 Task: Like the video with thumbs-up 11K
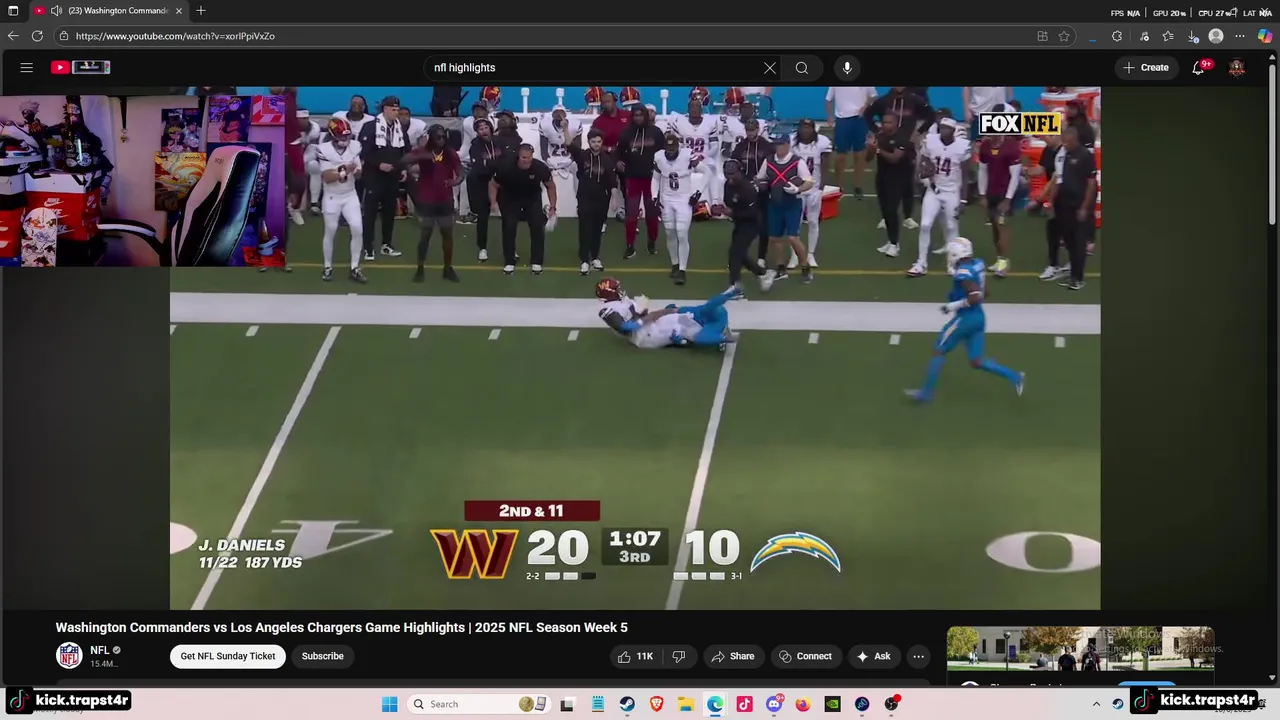coord(636,656)
